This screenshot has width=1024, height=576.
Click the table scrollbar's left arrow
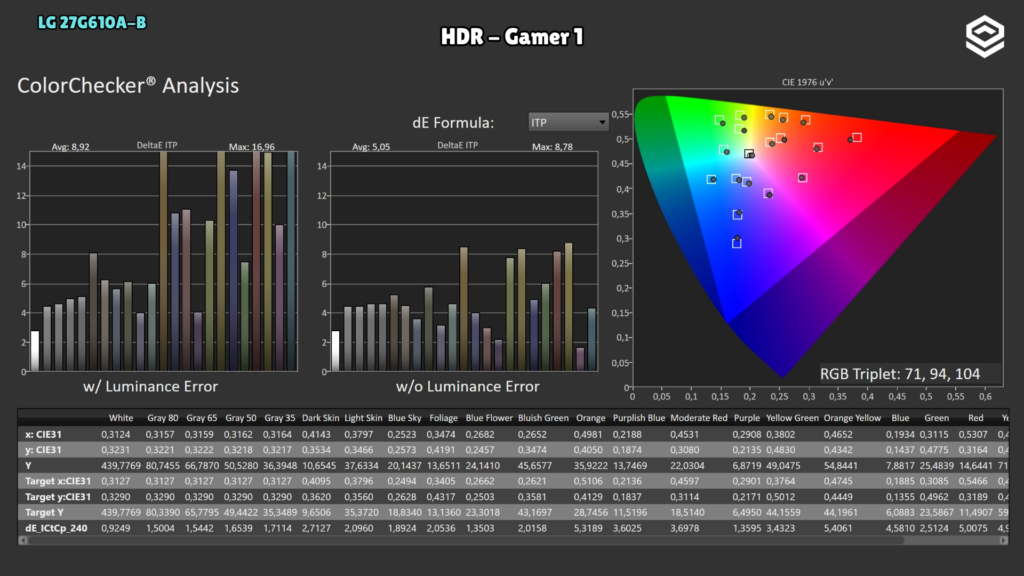click(x=23, y=540)
